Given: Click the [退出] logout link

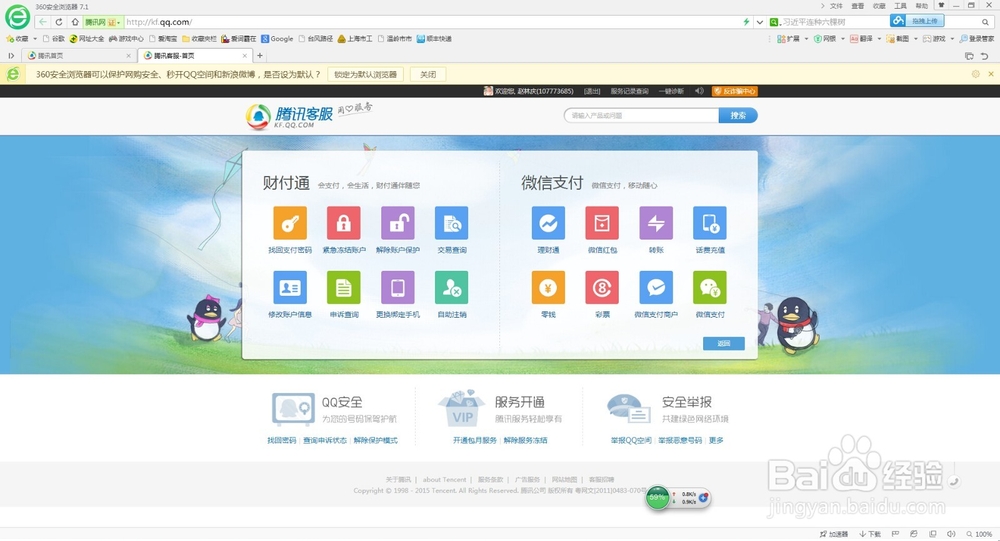Looking at the screenshot, I should click(592, 91).
